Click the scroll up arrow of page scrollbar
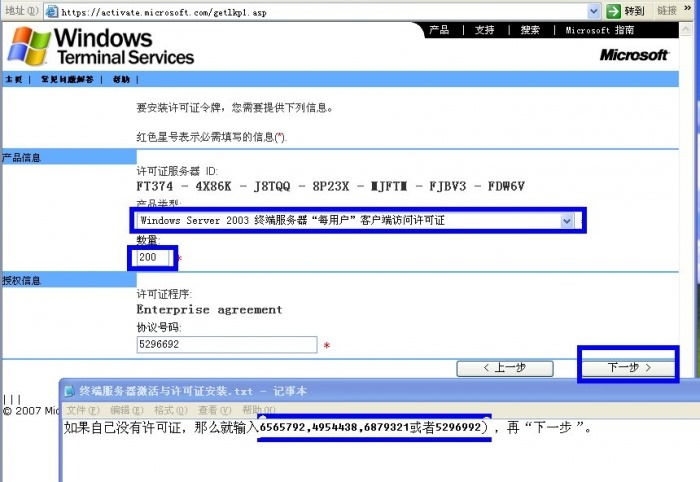The height and width of the screenshot is (482, 700). pyautogui.click(x=685, y=30)
